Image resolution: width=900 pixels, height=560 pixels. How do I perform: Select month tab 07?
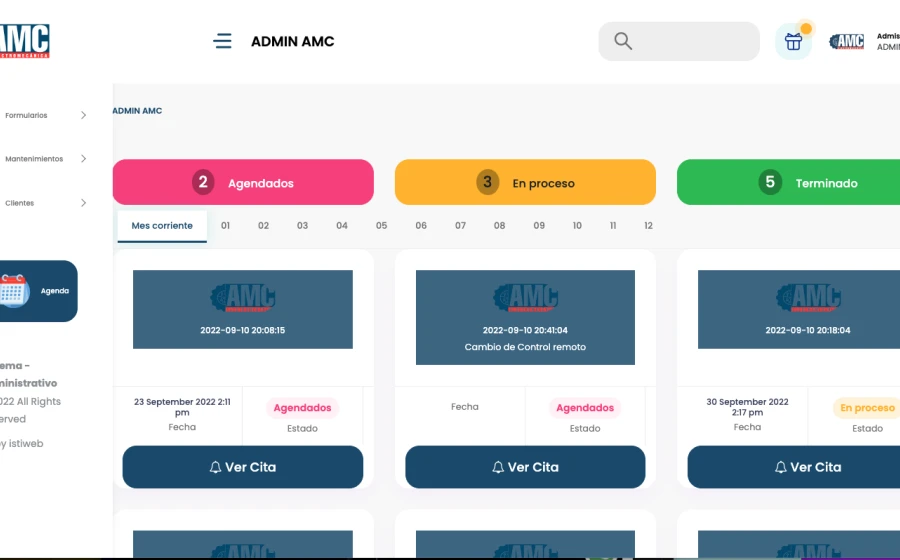460,226
